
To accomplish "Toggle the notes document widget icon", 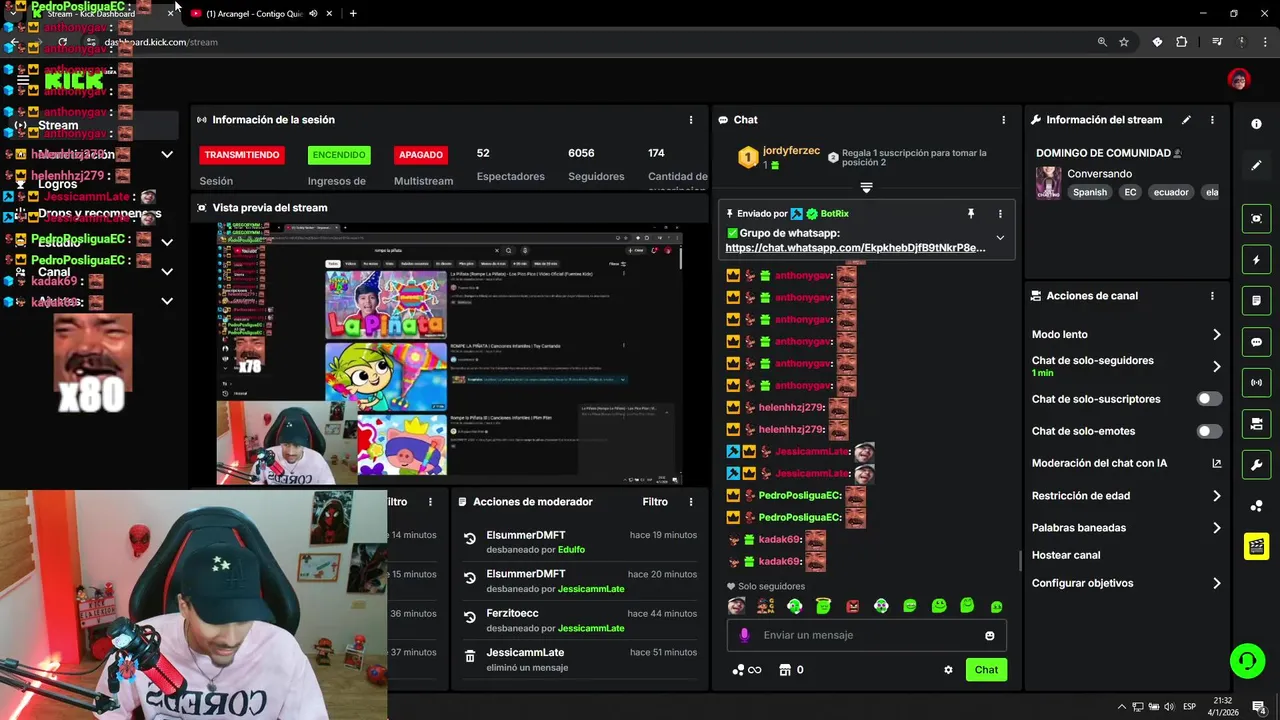I will (x=1256, y=300).
